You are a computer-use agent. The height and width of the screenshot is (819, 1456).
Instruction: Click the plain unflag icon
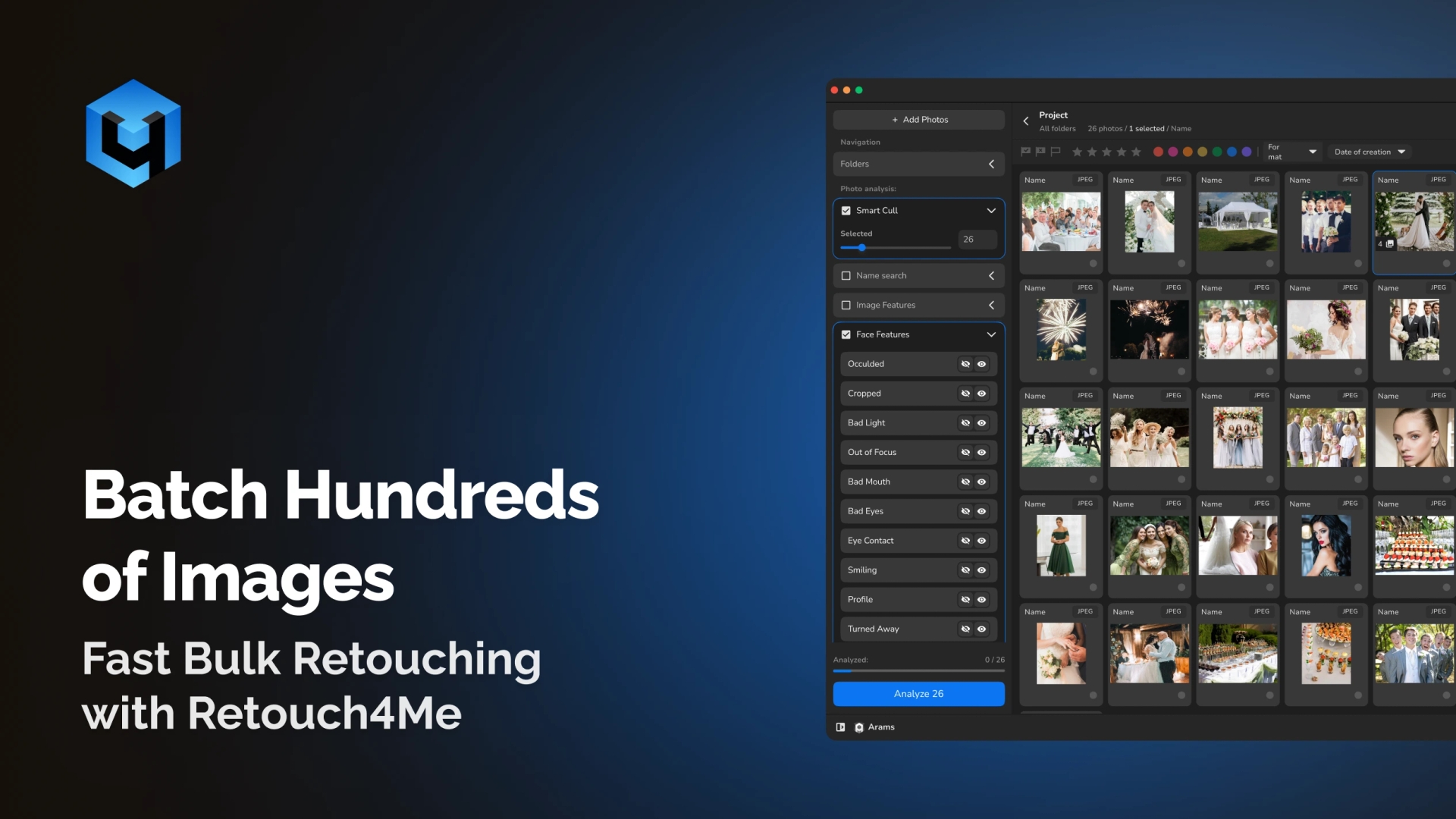coord(1055,152)
